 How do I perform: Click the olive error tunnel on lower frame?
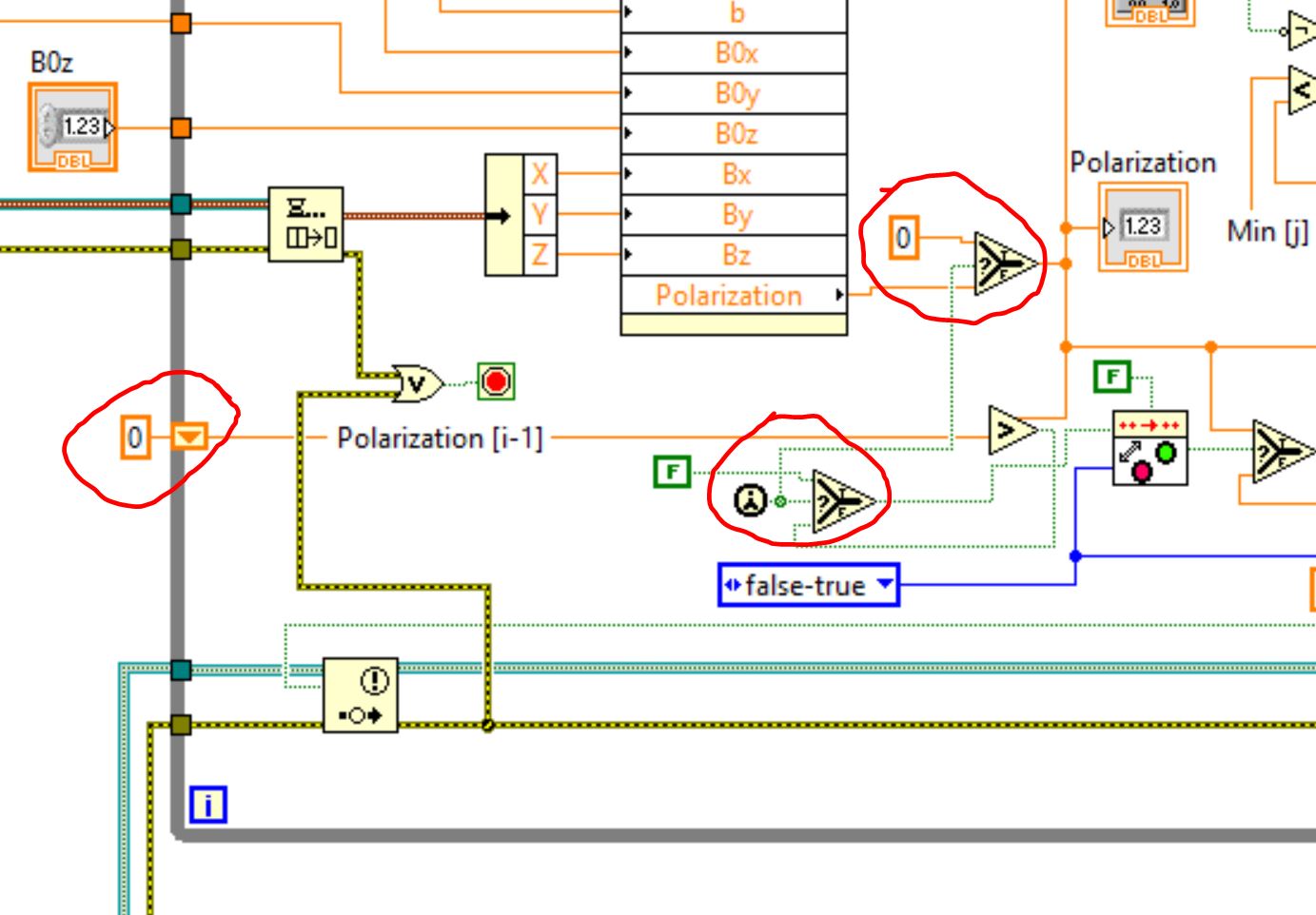(x=181, y=726)
